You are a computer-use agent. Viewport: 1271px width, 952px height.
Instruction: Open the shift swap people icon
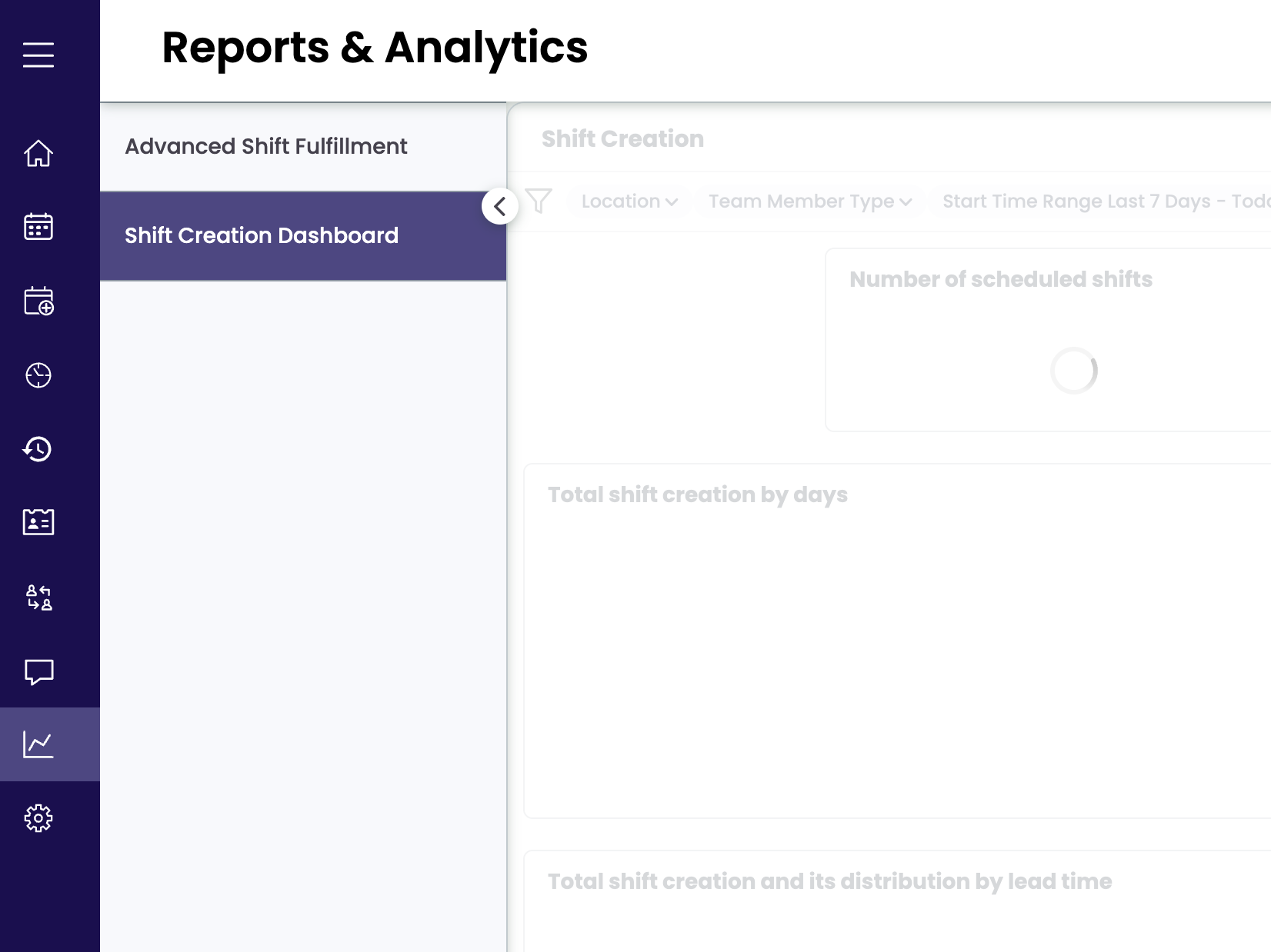coord(38,597)
